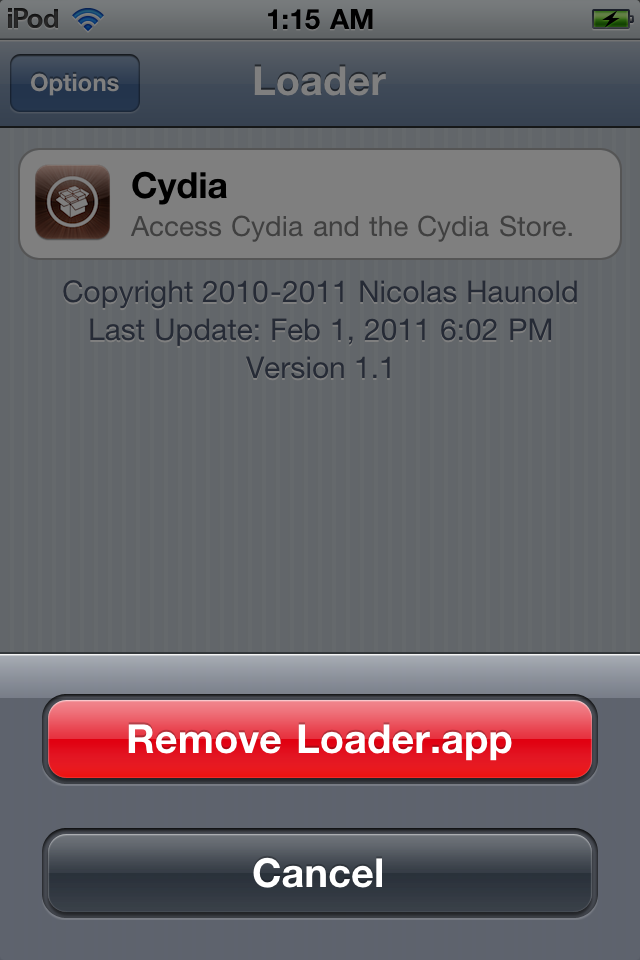640x960 pixels.
Task: Click 'Access Cydia and the Cydia Store' description
Action: coord(352,227)
